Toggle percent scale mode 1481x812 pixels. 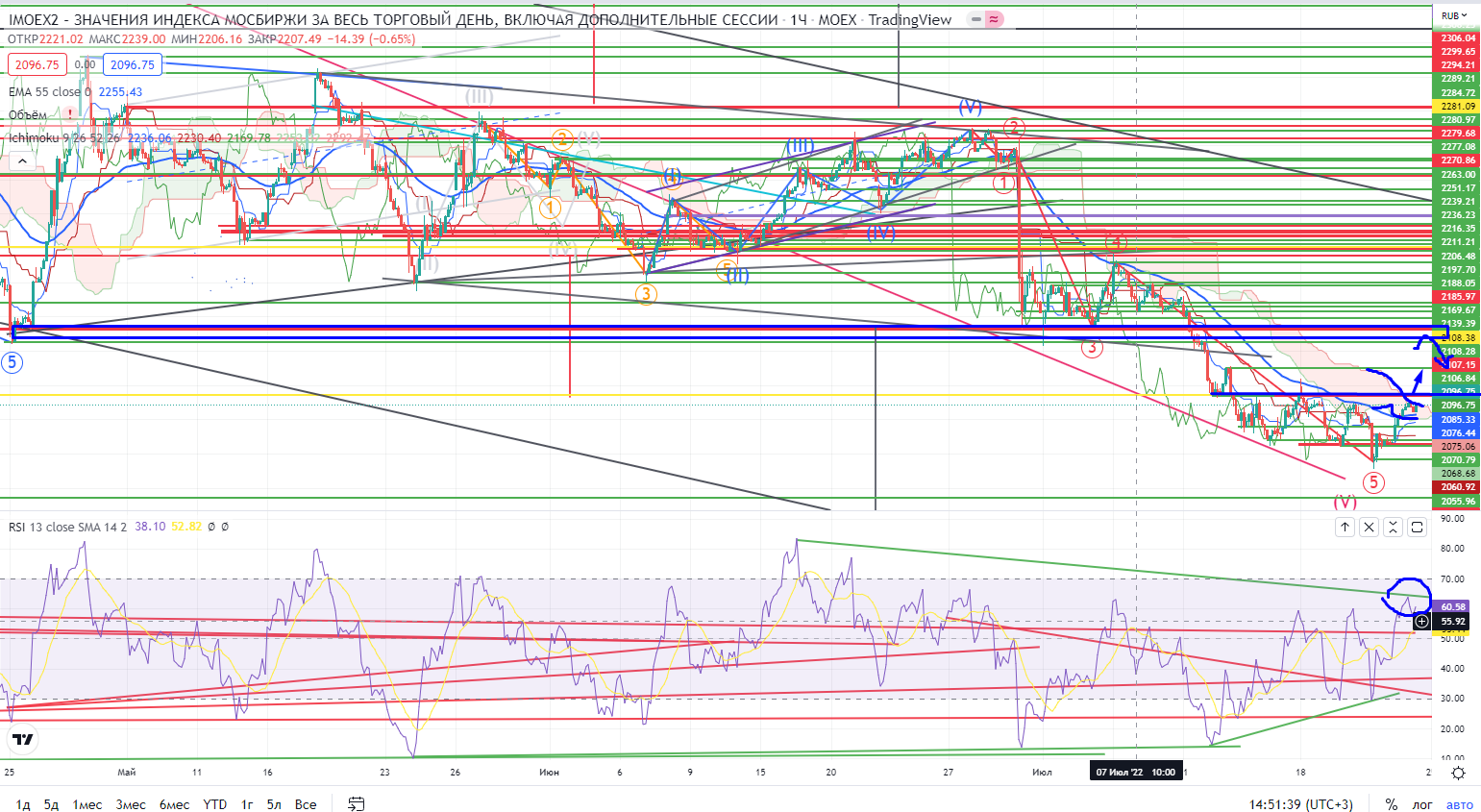click(x=1391, y=804)
